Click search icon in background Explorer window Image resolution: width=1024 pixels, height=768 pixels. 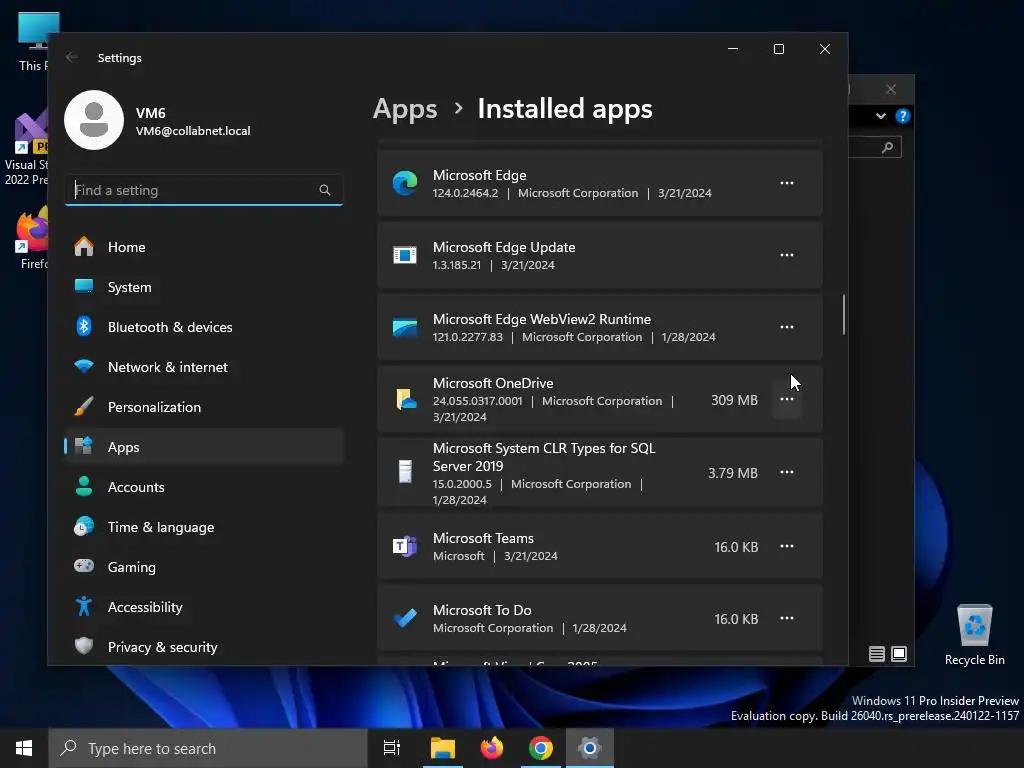point(887,148)
